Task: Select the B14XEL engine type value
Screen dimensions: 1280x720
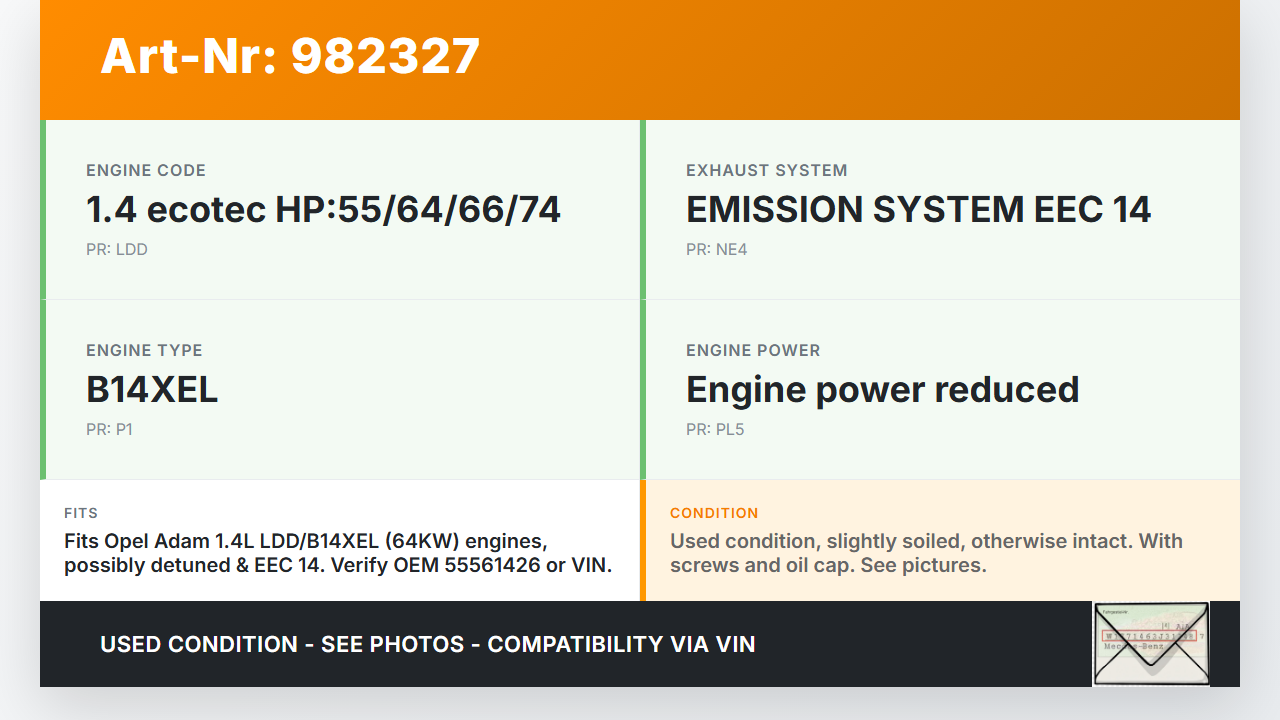Action: (x=152, y=390)
